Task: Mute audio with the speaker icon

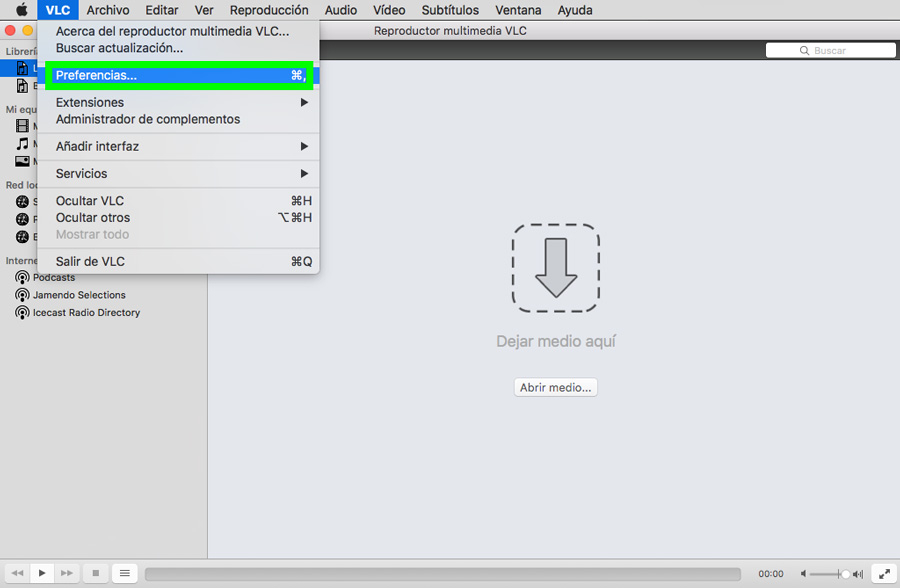Action: 803,574
